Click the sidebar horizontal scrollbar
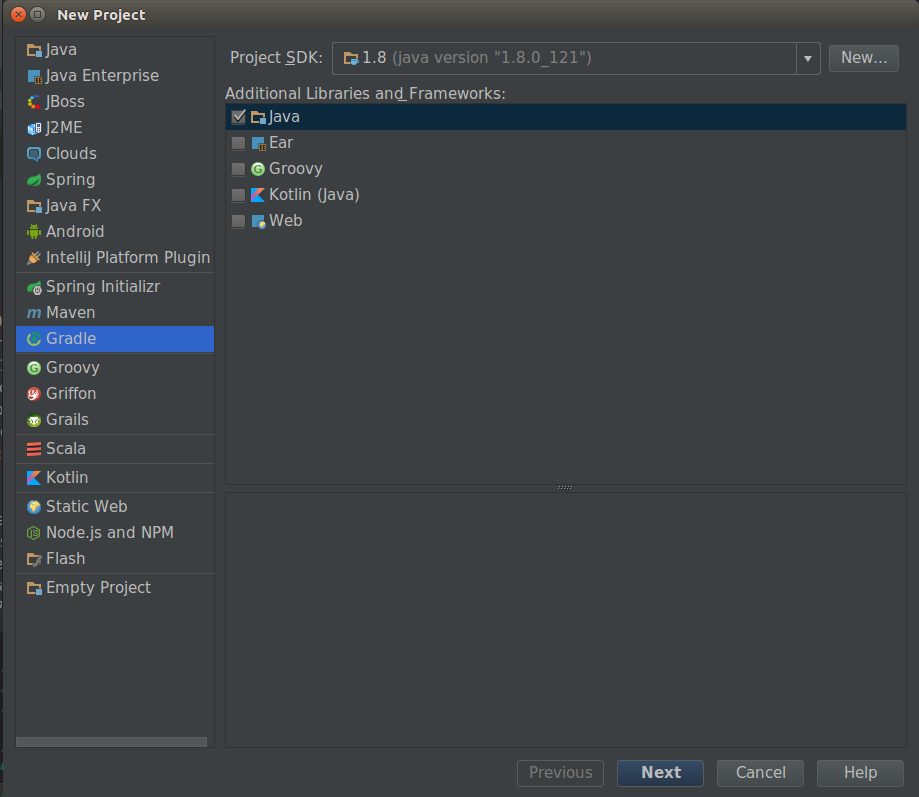 tap(112, 742)
